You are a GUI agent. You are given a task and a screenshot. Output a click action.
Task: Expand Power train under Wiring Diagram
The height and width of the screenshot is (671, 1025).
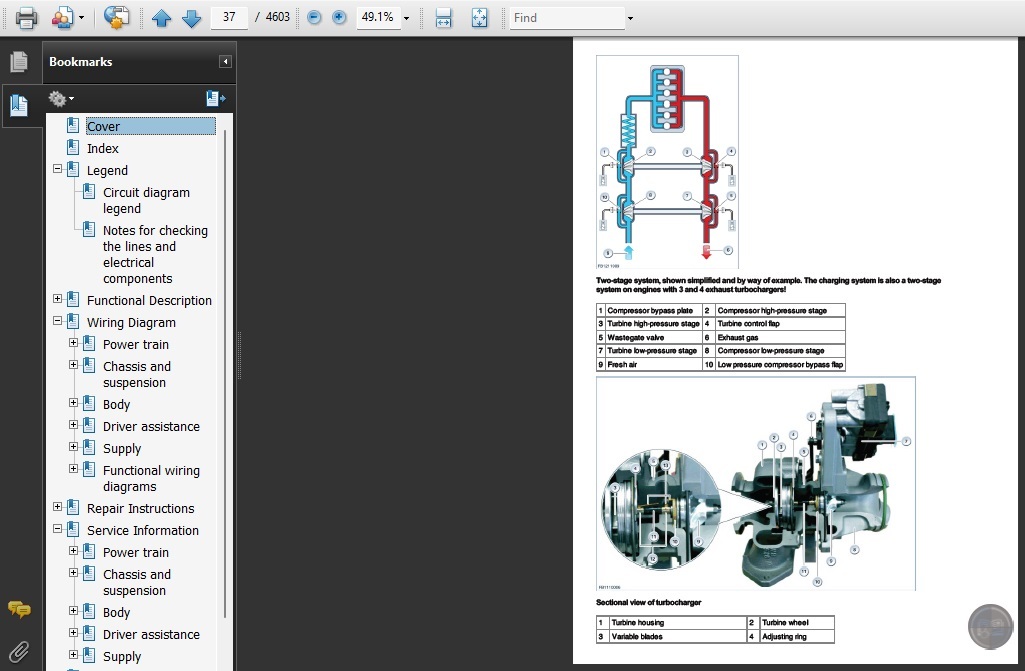[73, 343]
